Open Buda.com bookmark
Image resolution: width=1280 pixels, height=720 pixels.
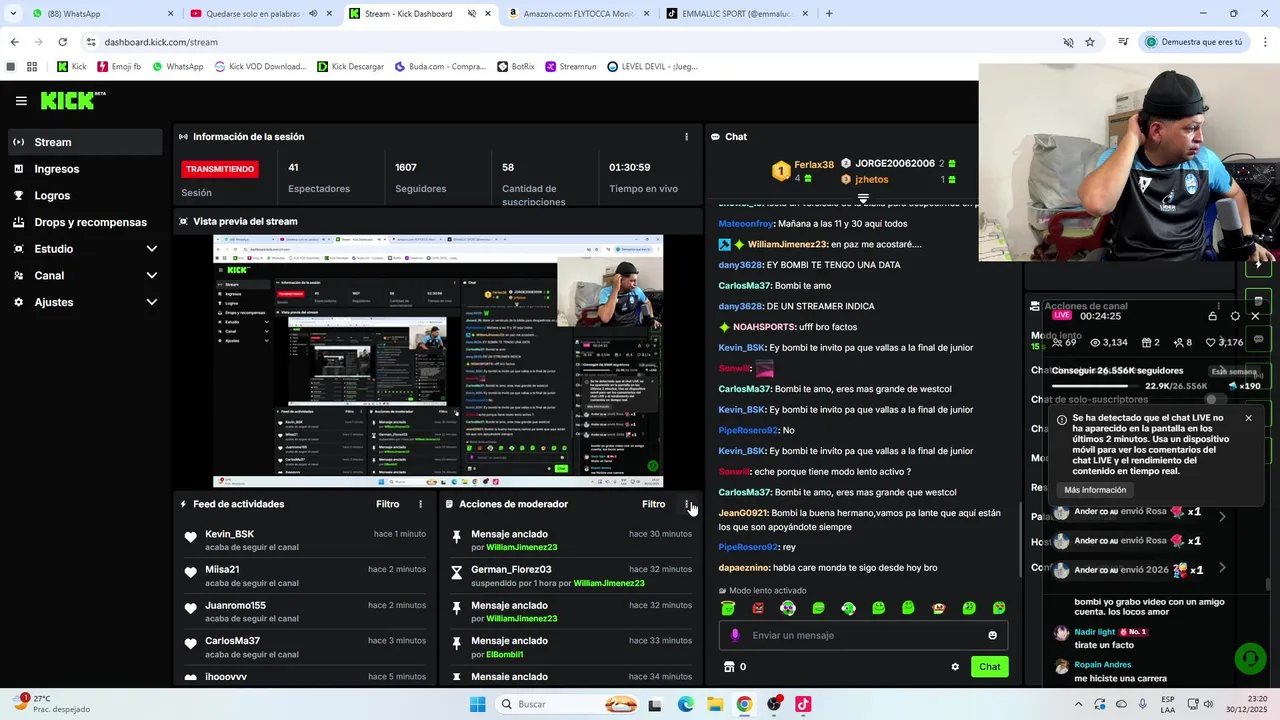click(440, 67)
